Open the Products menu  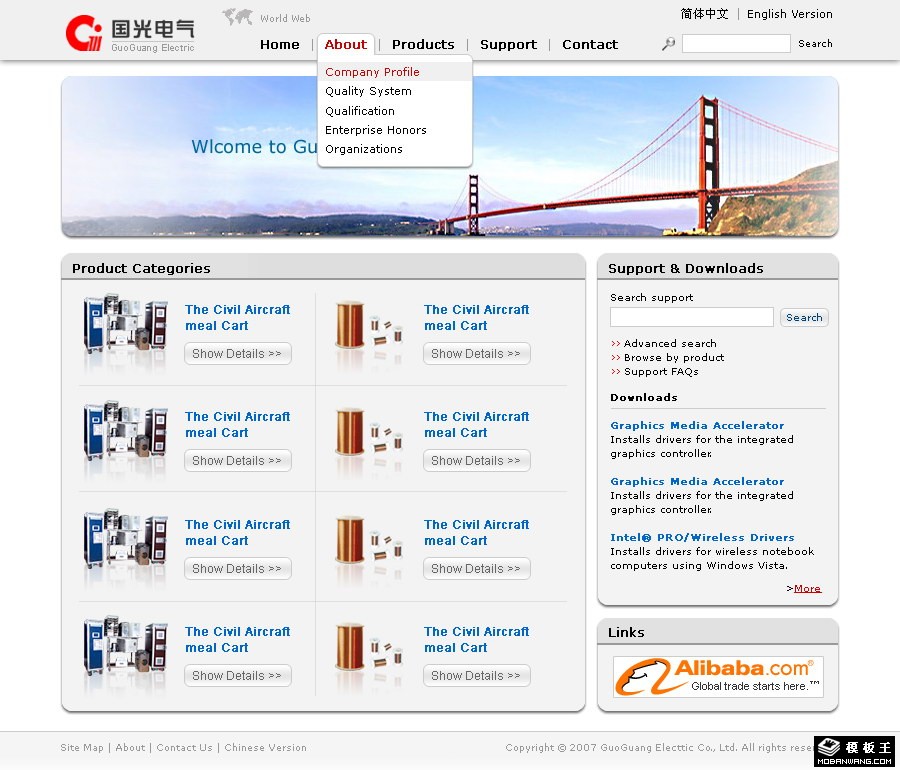pos(423,44)
